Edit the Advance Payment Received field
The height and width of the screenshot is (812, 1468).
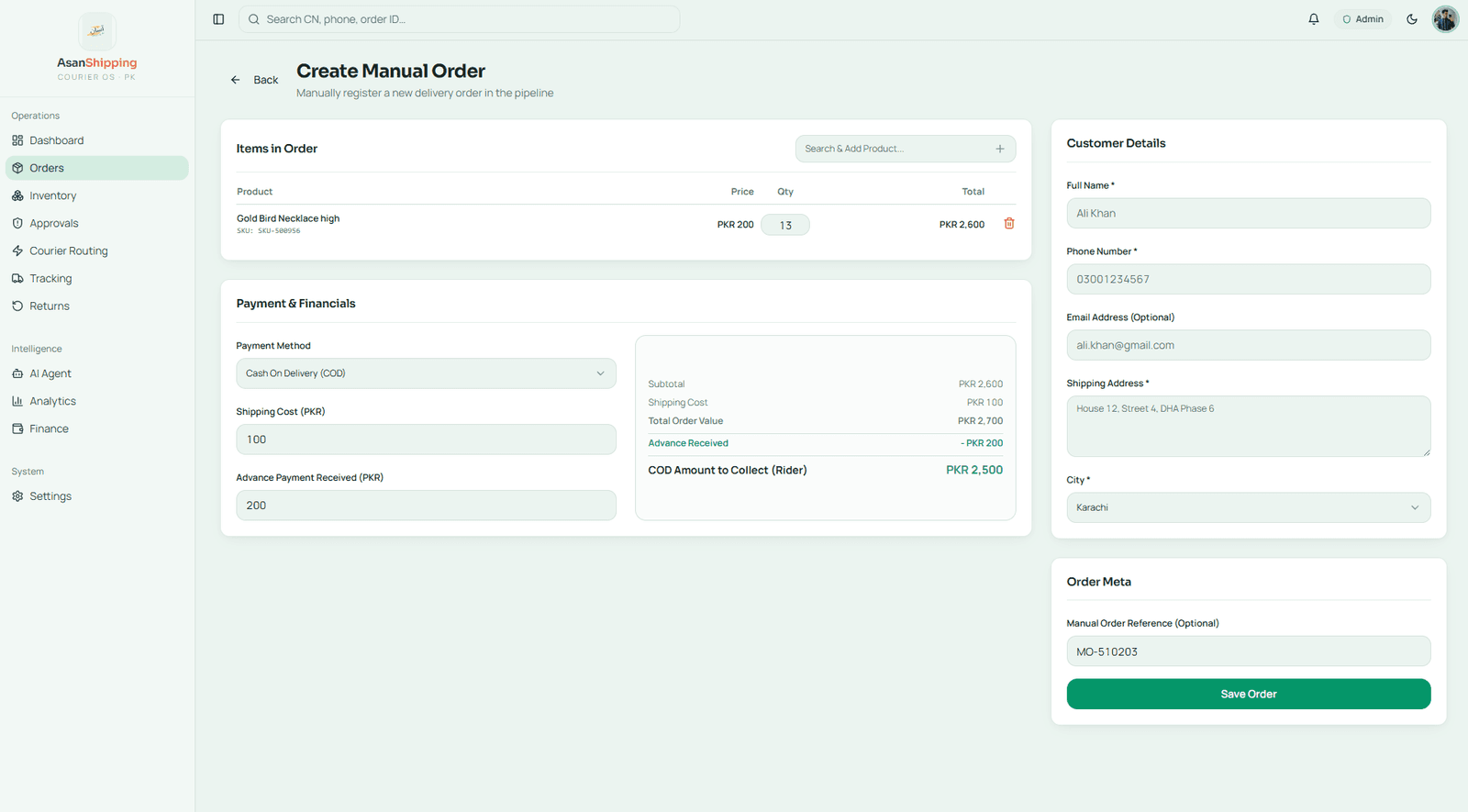coord(426,506)
